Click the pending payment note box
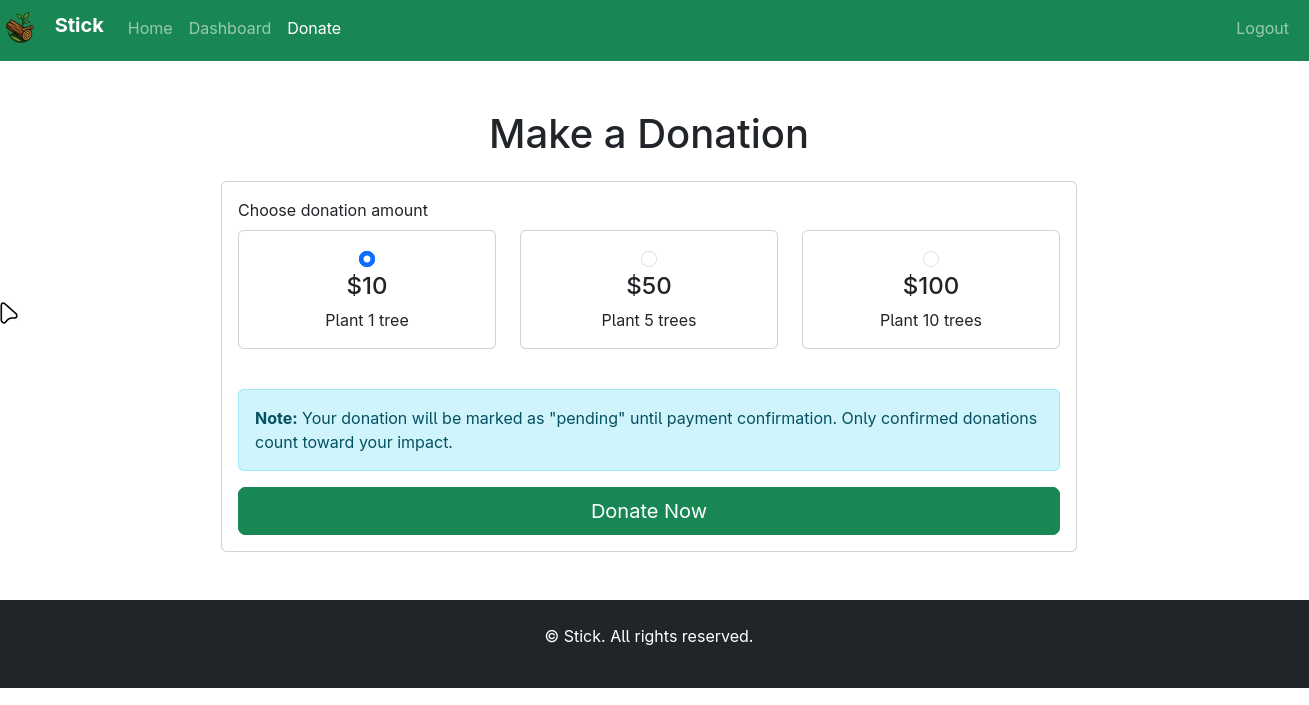The width and height of the screenshot is (1309, 705). (x=649, y=430)
